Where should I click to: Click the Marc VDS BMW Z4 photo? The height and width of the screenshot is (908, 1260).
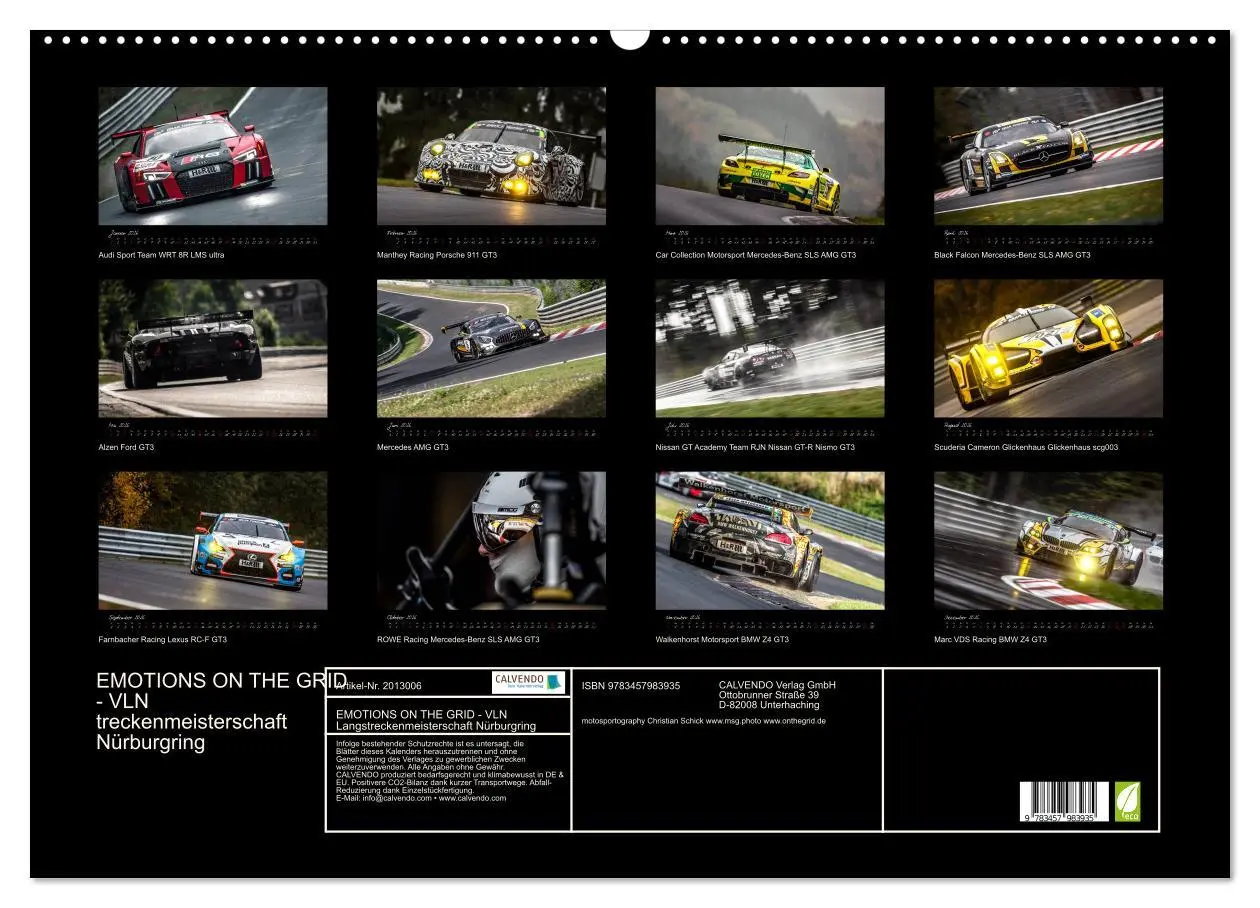click(x=1048, y=541)
